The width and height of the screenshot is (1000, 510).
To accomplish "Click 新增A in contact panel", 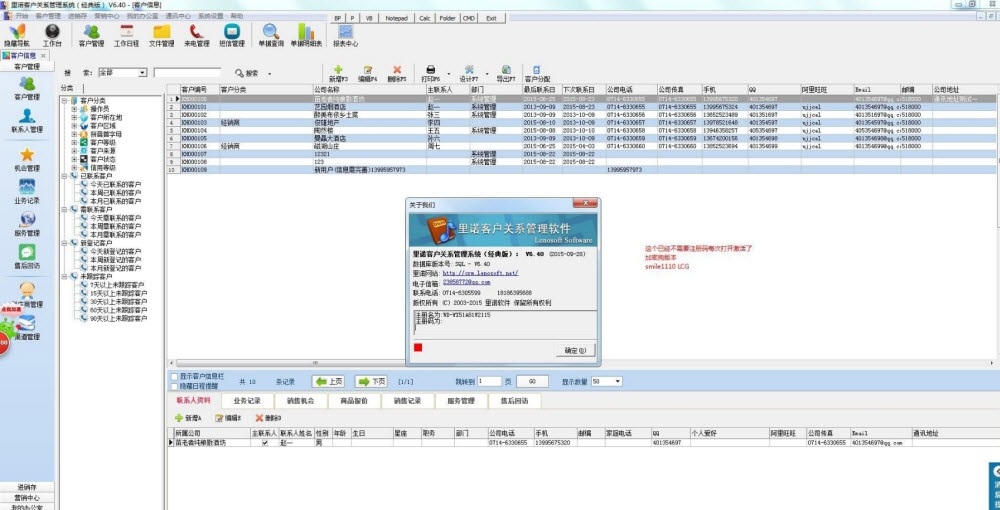I will tap(188, 418).
